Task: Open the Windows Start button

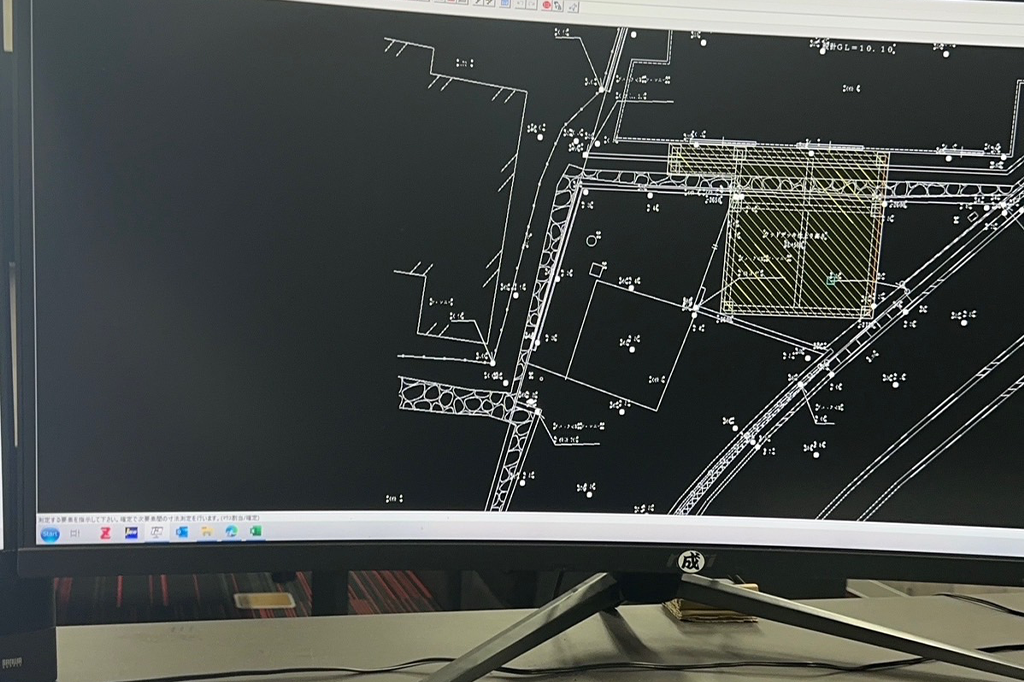Action: [x=50, y=534]
